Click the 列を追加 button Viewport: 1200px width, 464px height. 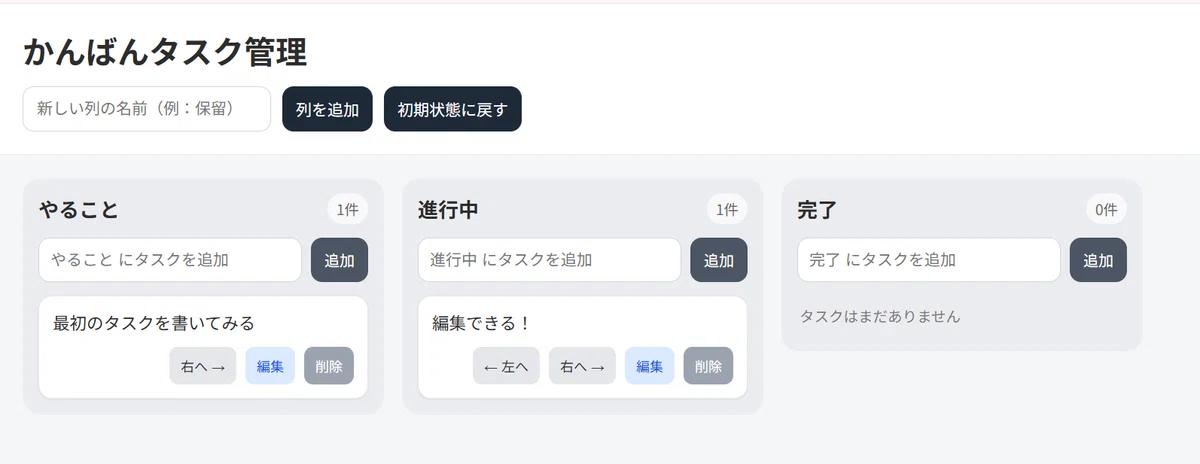coord(327,109)
